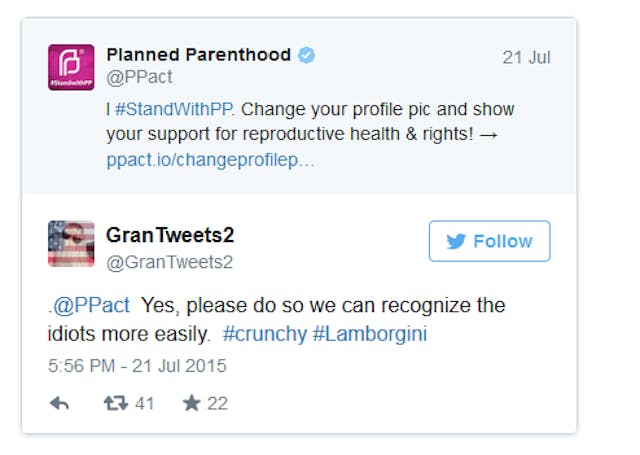Favorite the tweet with star icon

[190, 403]
